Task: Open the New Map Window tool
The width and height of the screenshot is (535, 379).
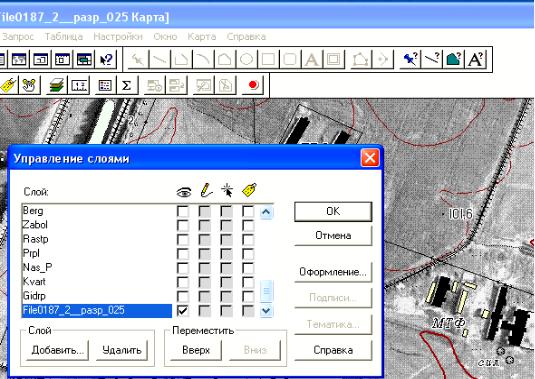Action: (19, 60)
